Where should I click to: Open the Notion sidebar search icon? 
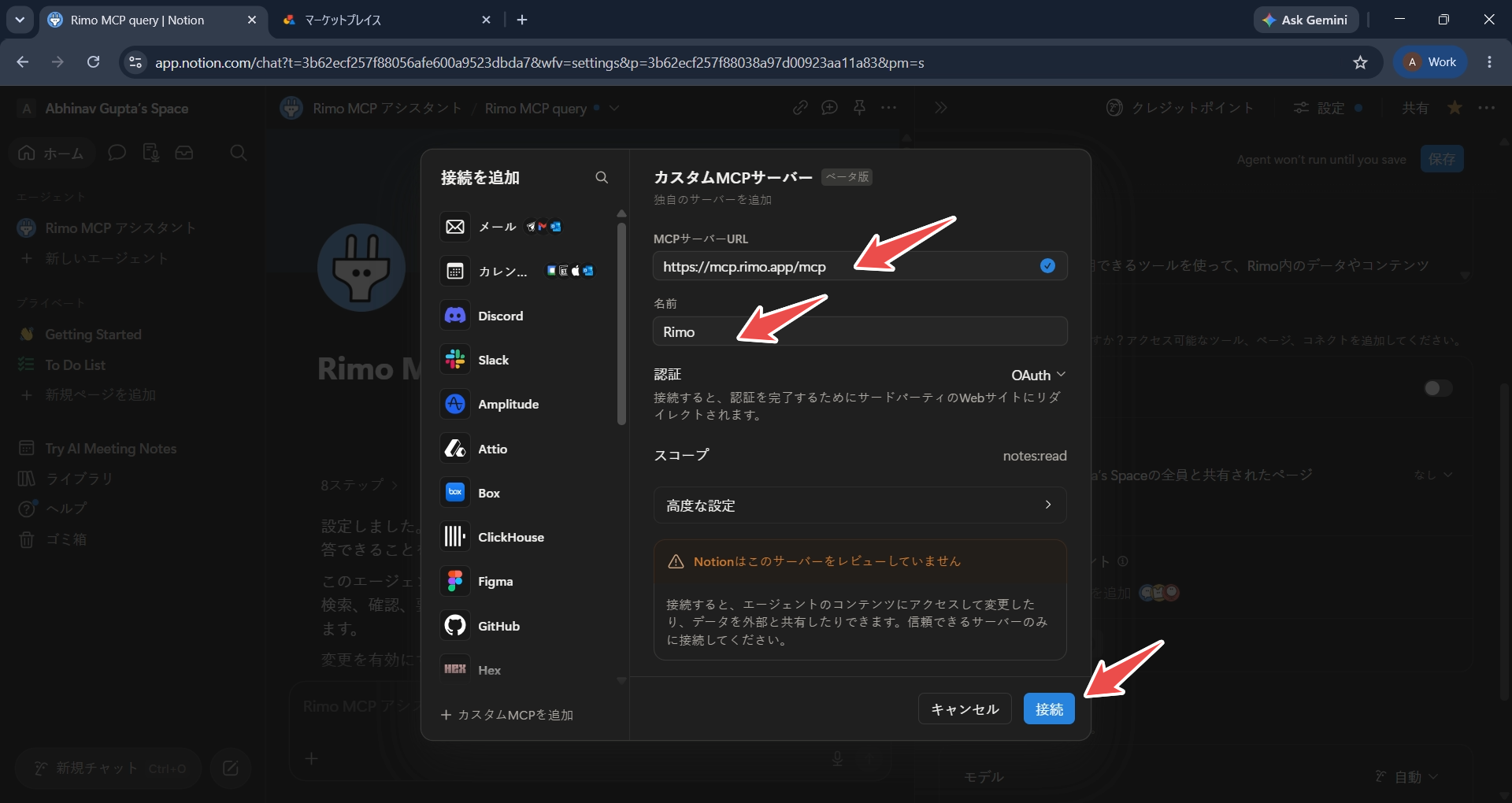click(x=239, y=153)
